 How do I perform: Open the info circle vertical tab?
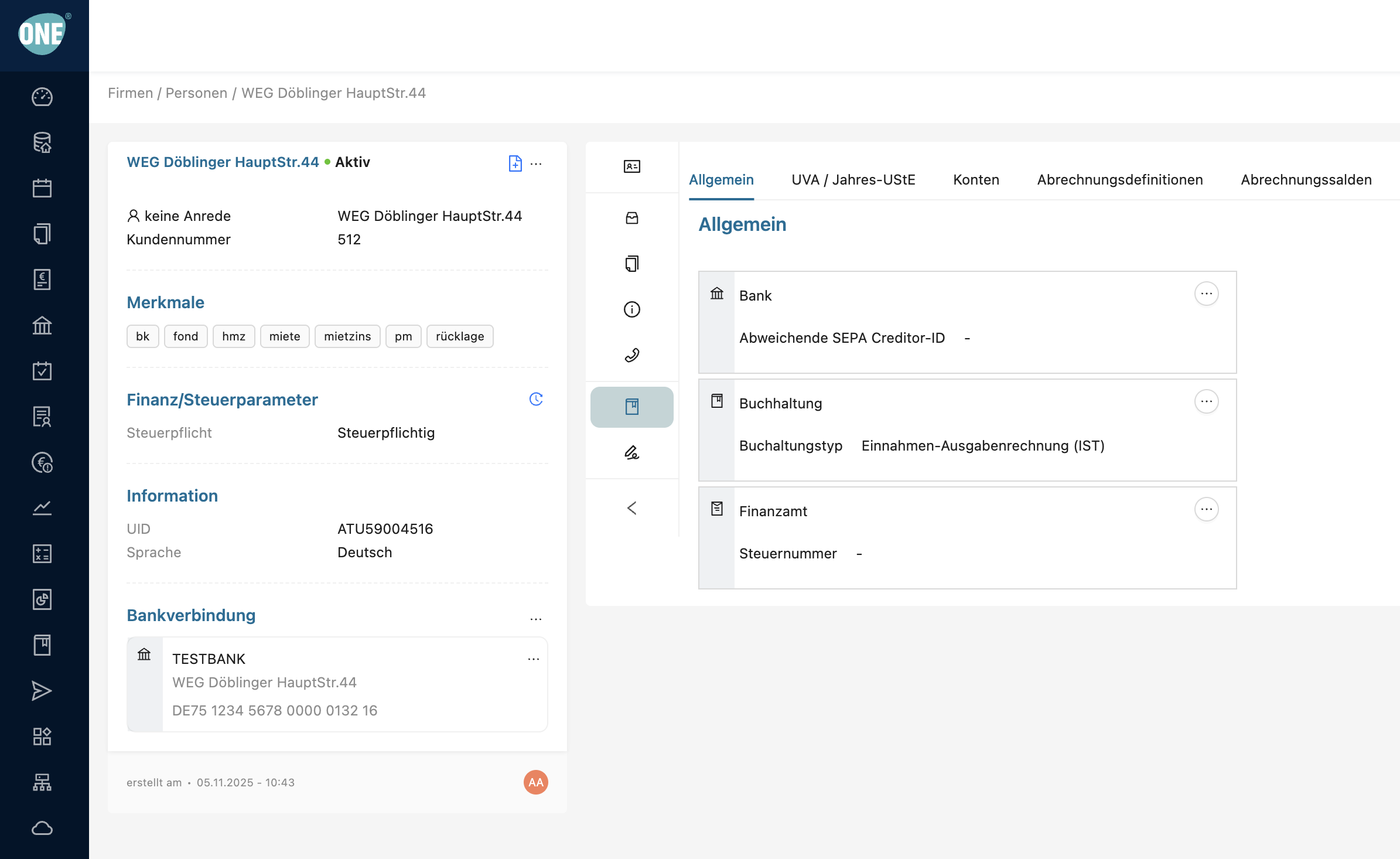[631, 309]
